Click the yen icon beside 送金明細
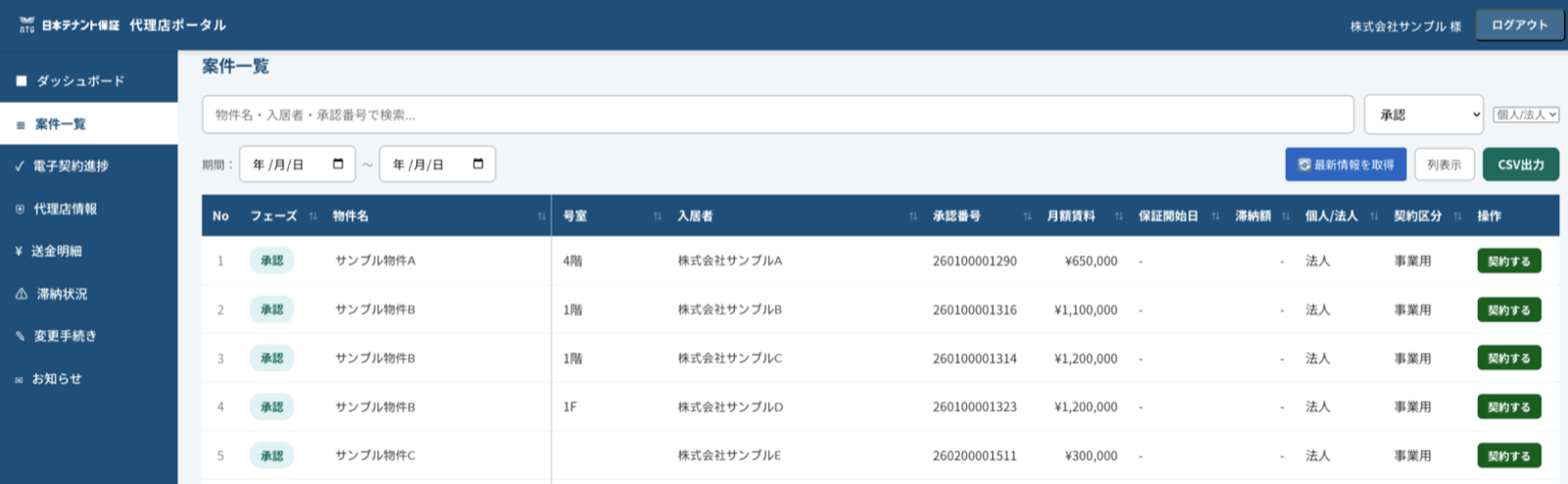The width and height of the screenshot is (1568, 484). point(19,252)
